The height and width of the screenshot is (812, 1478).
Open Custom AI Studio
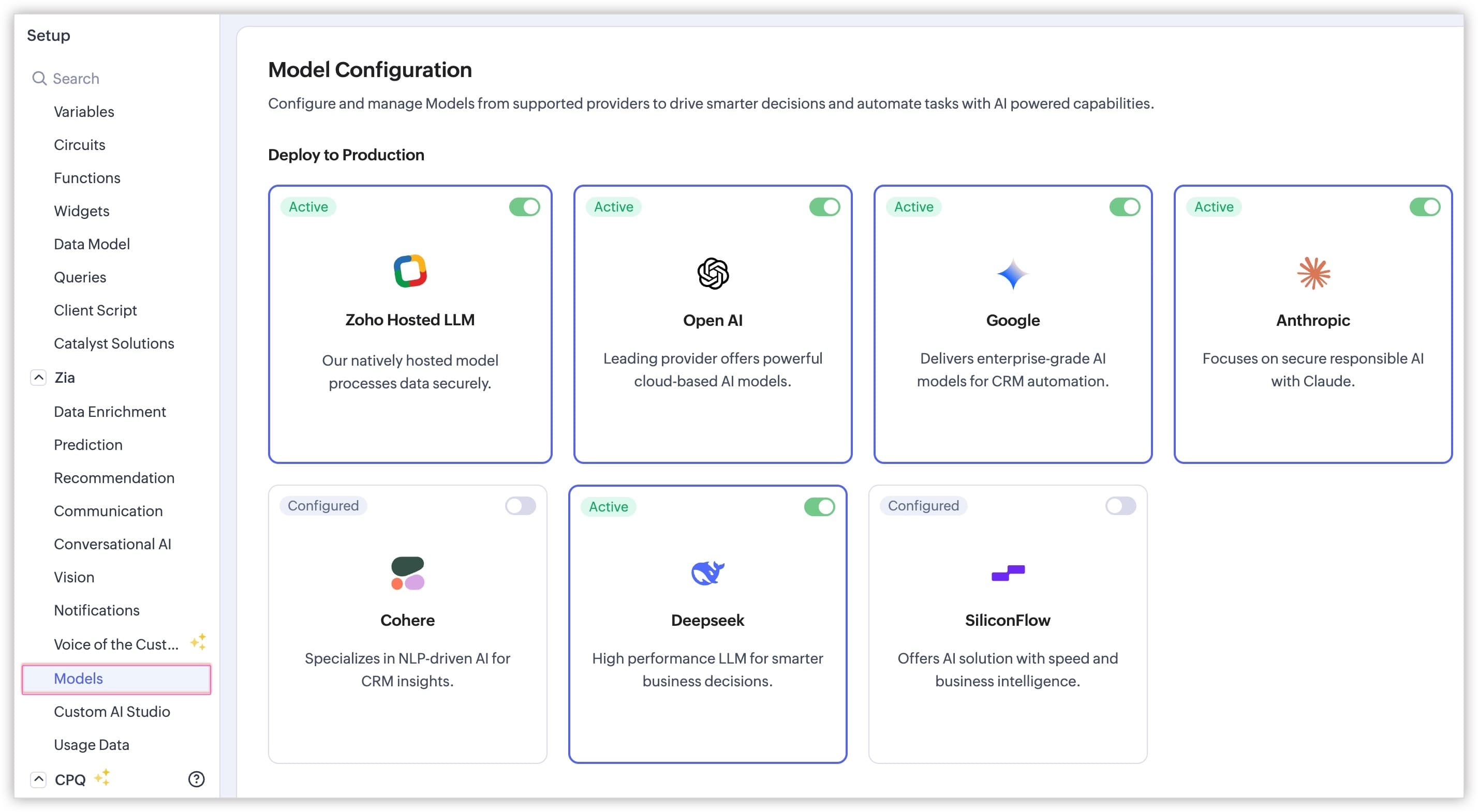112,711
